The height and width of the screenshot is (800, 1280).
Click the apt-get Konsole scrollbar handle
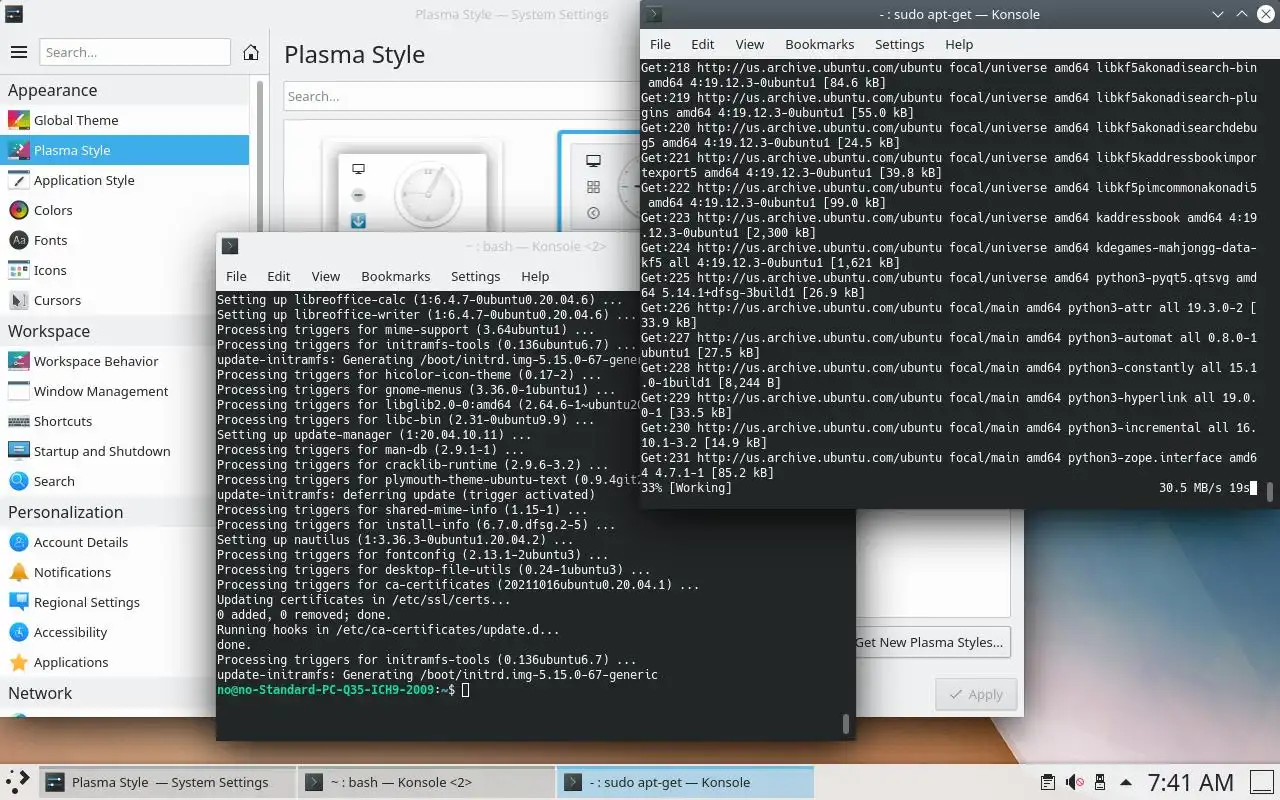tap(1270, 491)
